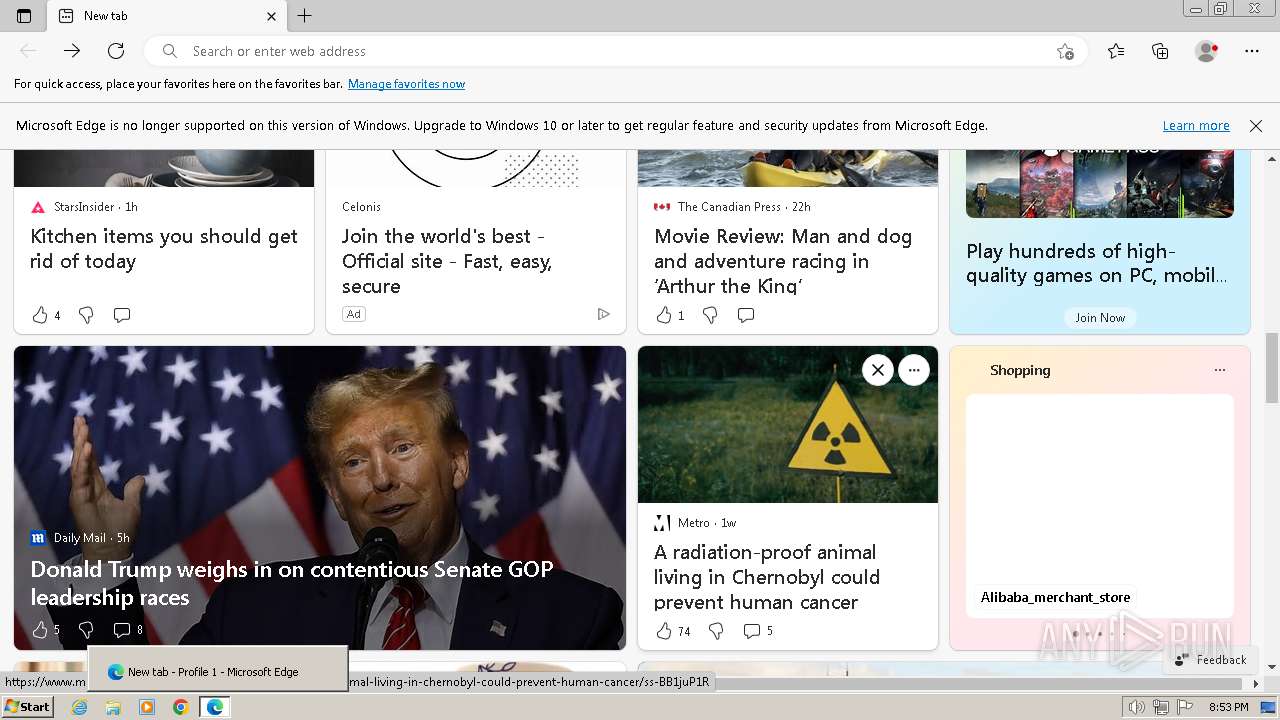This screenshot has width=1280, height=720.
Task: Go forward with the arrow button
Action: click(72, 51)
